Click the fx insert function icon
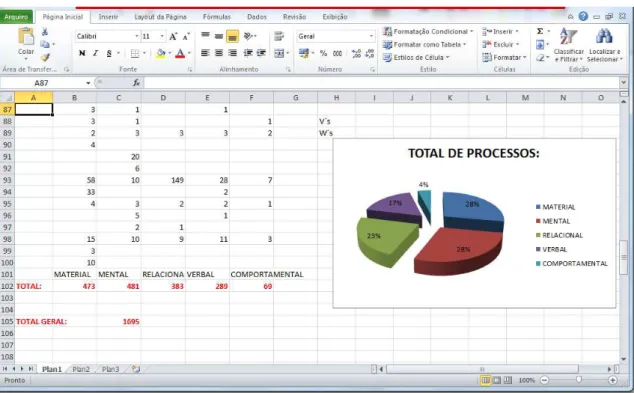 coord(137,83)
